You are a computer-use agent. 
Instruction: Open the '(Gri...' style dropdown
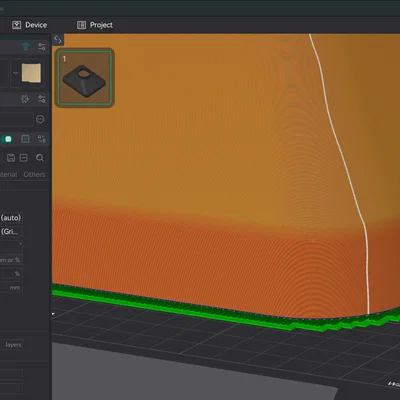11,232
